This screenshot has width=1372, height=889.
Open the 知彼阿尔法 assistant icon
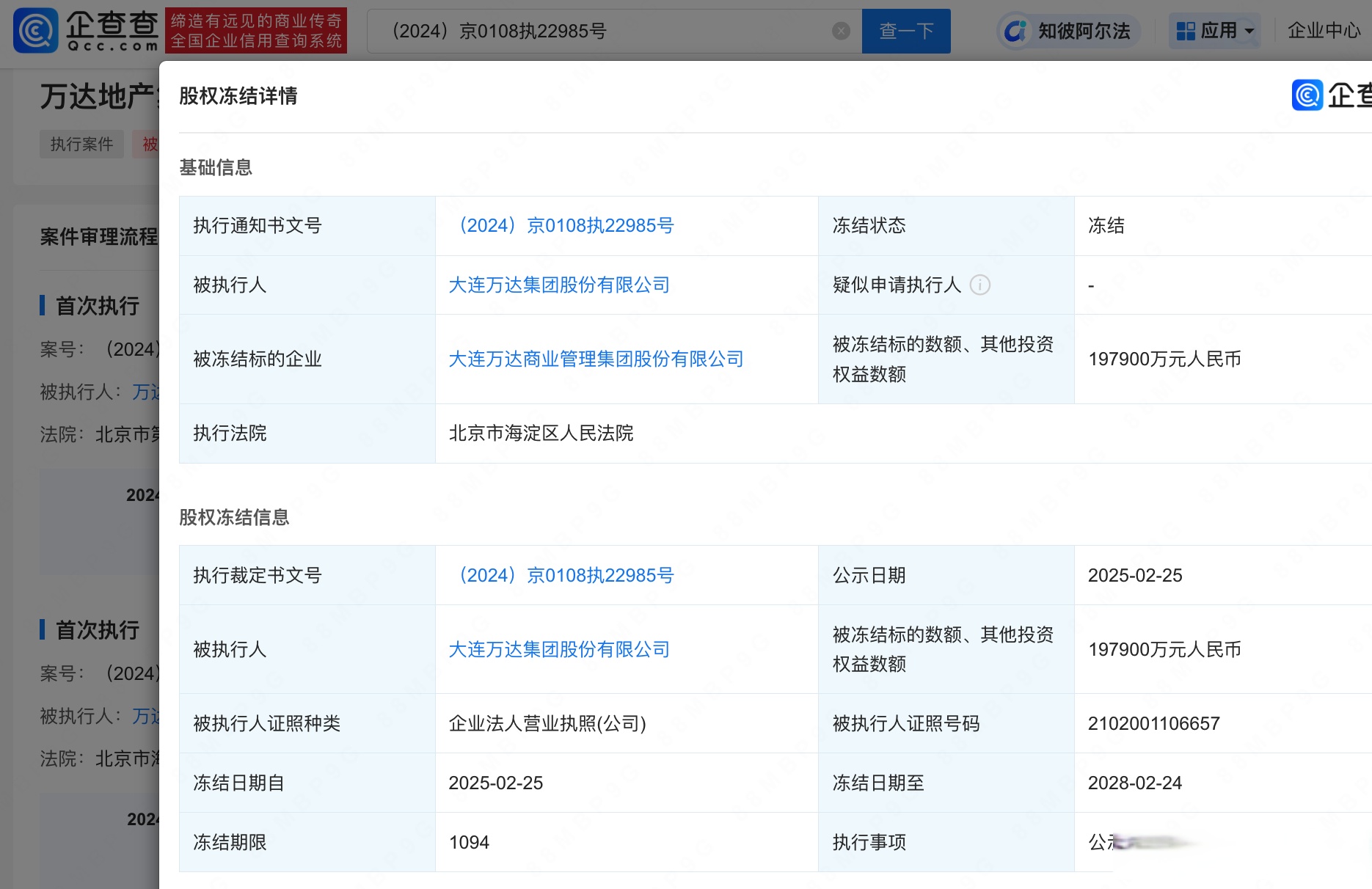coord(1015,31)
